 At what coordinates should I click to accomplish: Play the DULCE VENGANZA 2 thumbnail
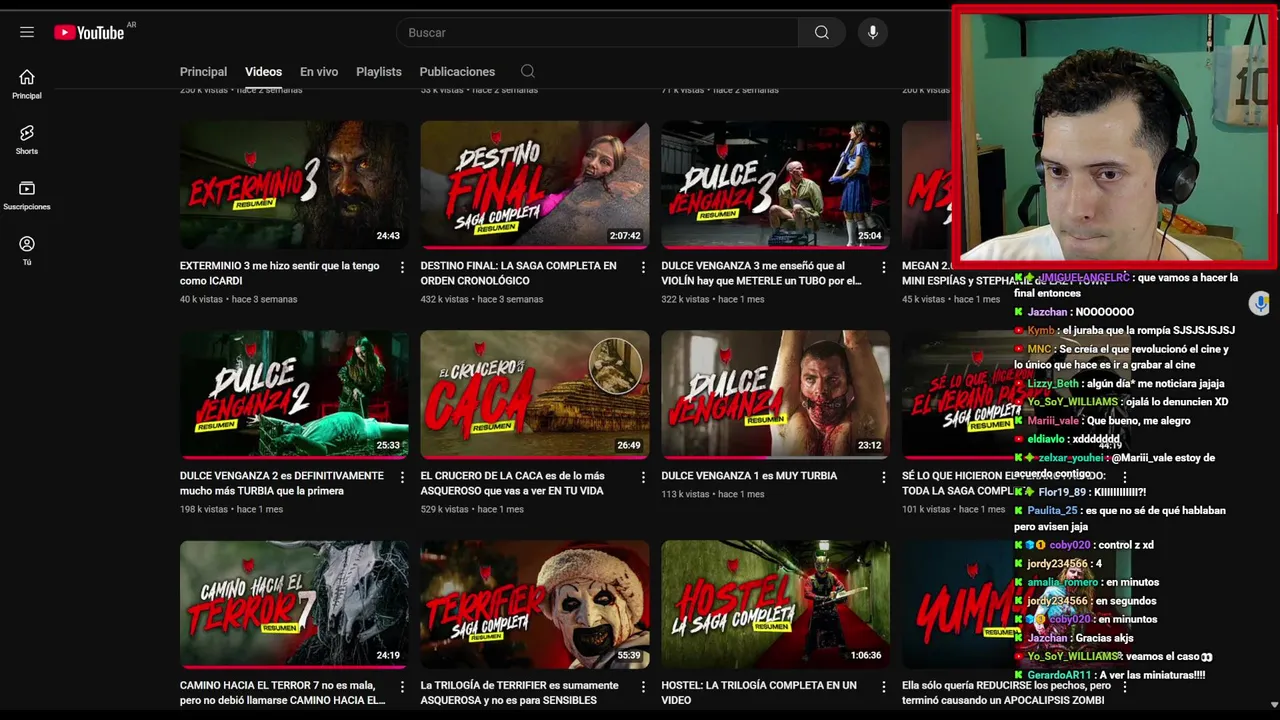pyautogui.click(x=294, y=395)
